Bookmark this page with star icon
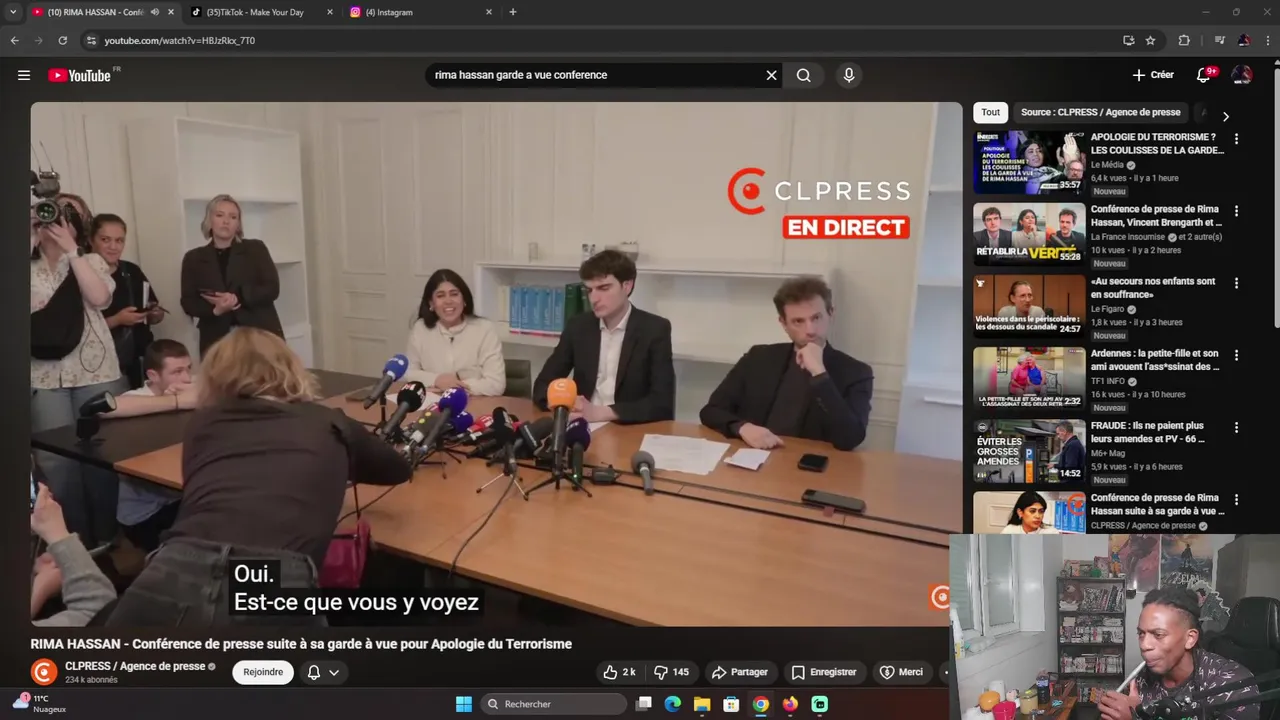 coord(1150,40)
